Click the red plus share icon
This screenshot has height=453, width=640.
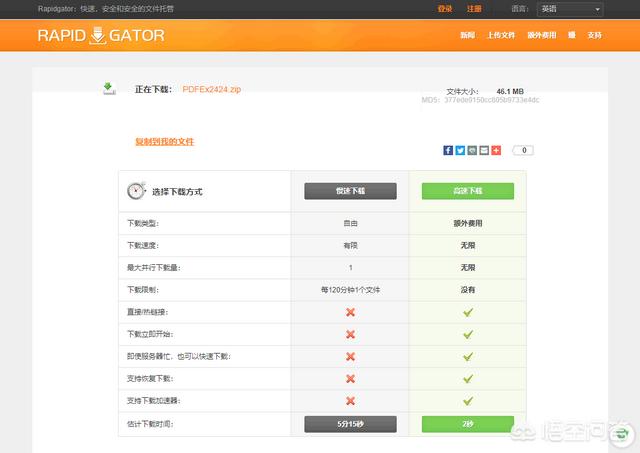click(496, 150)
